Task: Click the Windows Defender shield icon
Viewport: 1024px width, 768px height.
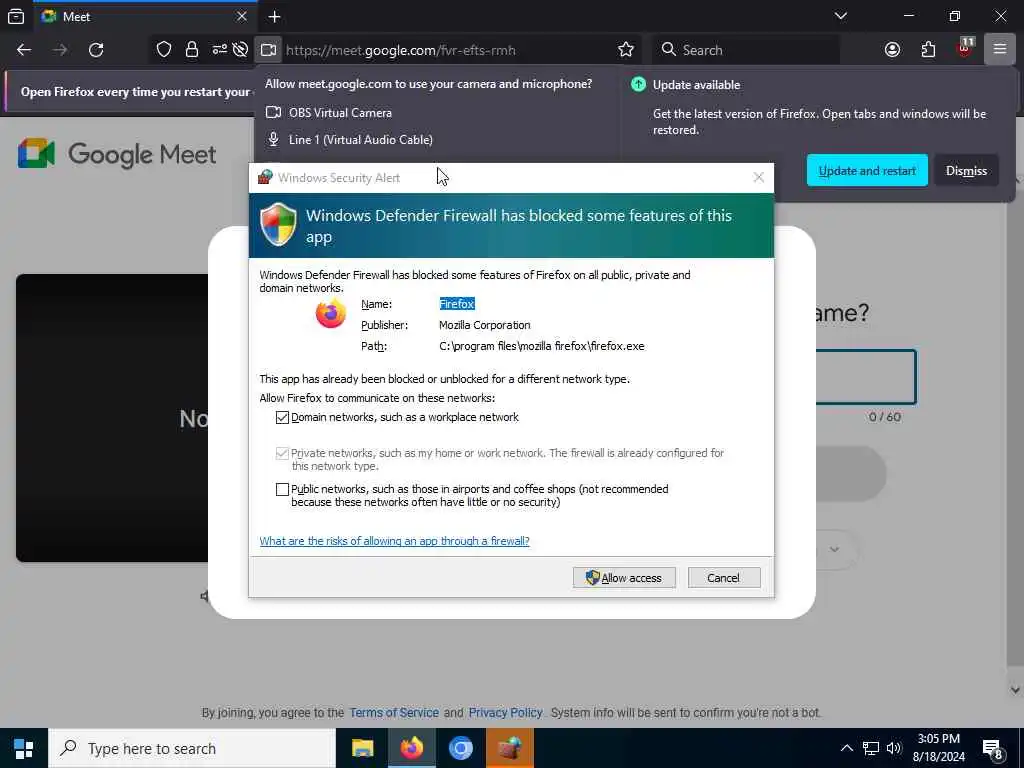Action: tap(278, 224)
